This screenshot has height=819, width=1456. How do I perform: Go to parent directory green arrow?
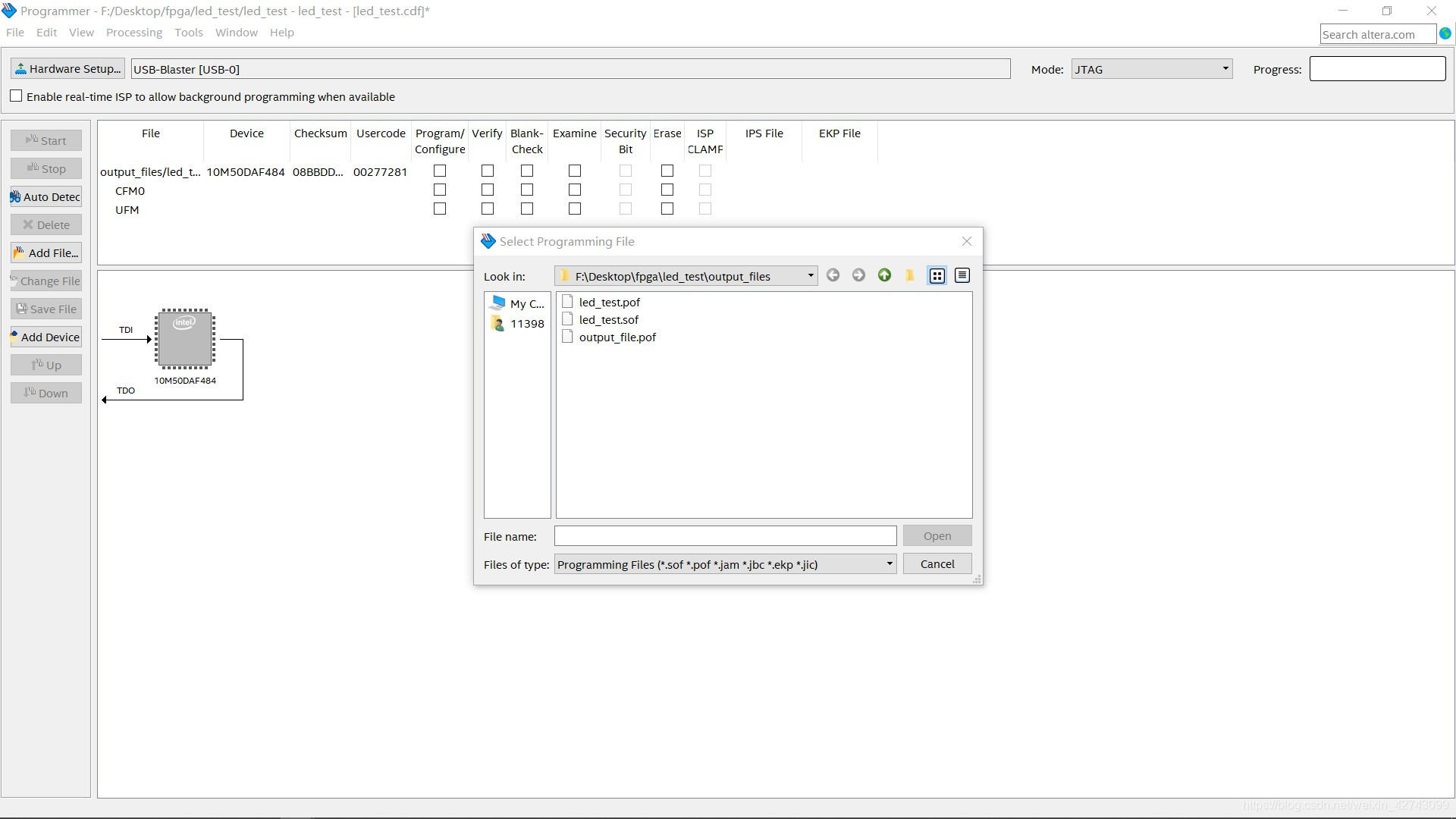884,275
